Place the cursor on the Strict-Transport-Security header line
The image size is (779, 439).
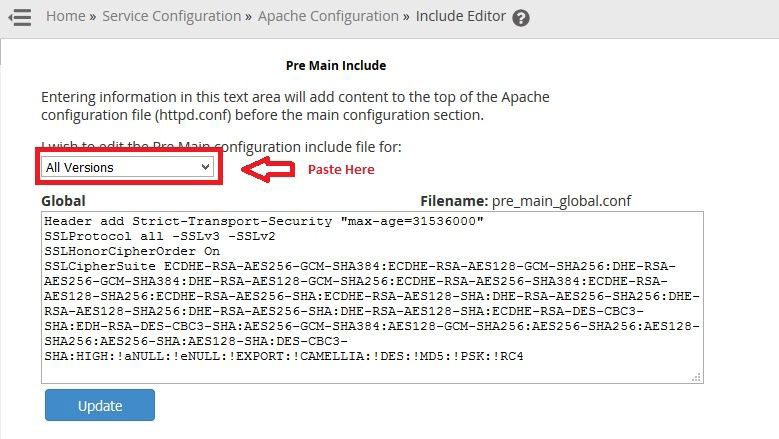point(263,221)
